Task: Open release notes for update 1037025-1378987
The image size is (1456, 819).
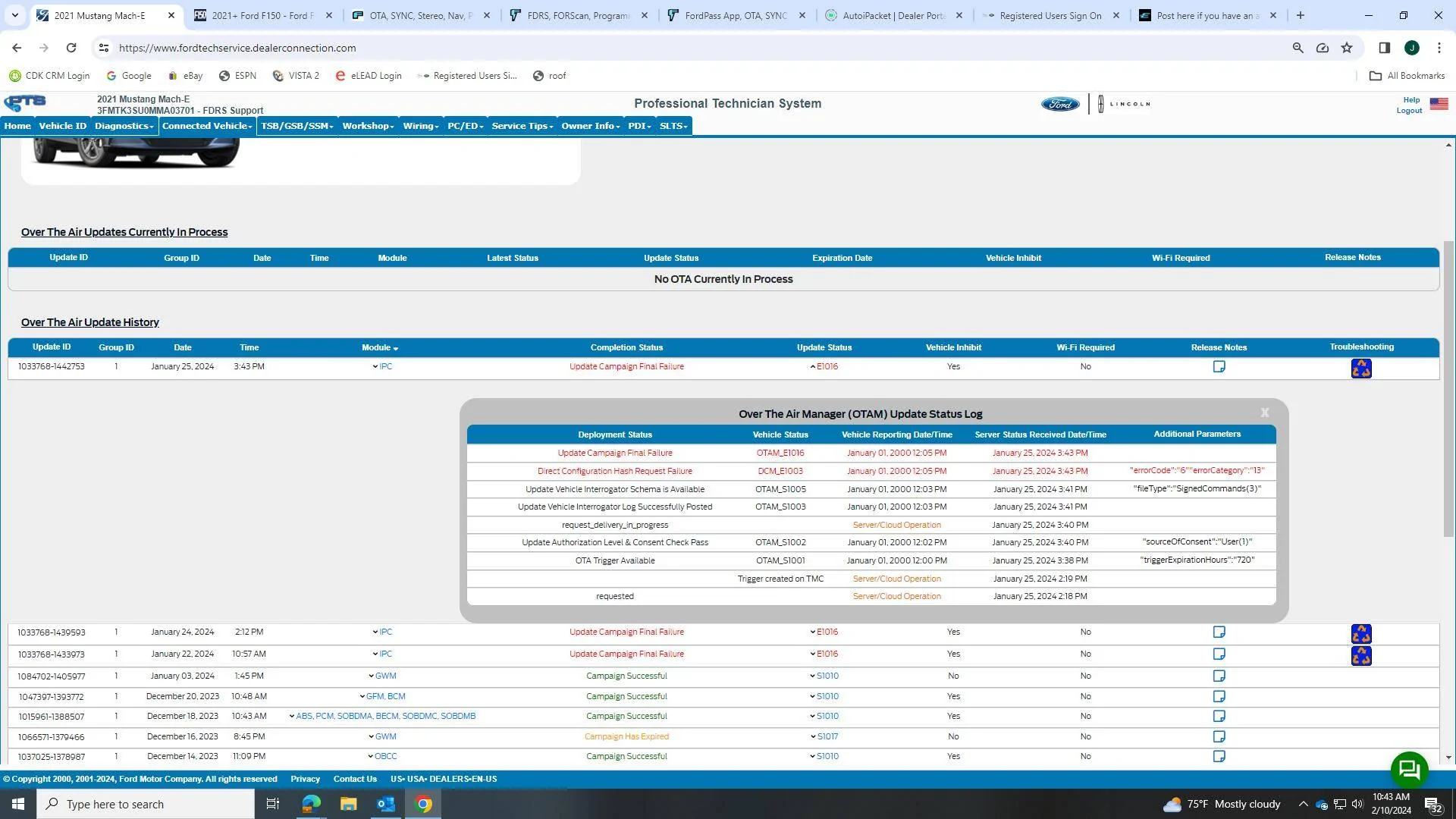Action: 1219,757
